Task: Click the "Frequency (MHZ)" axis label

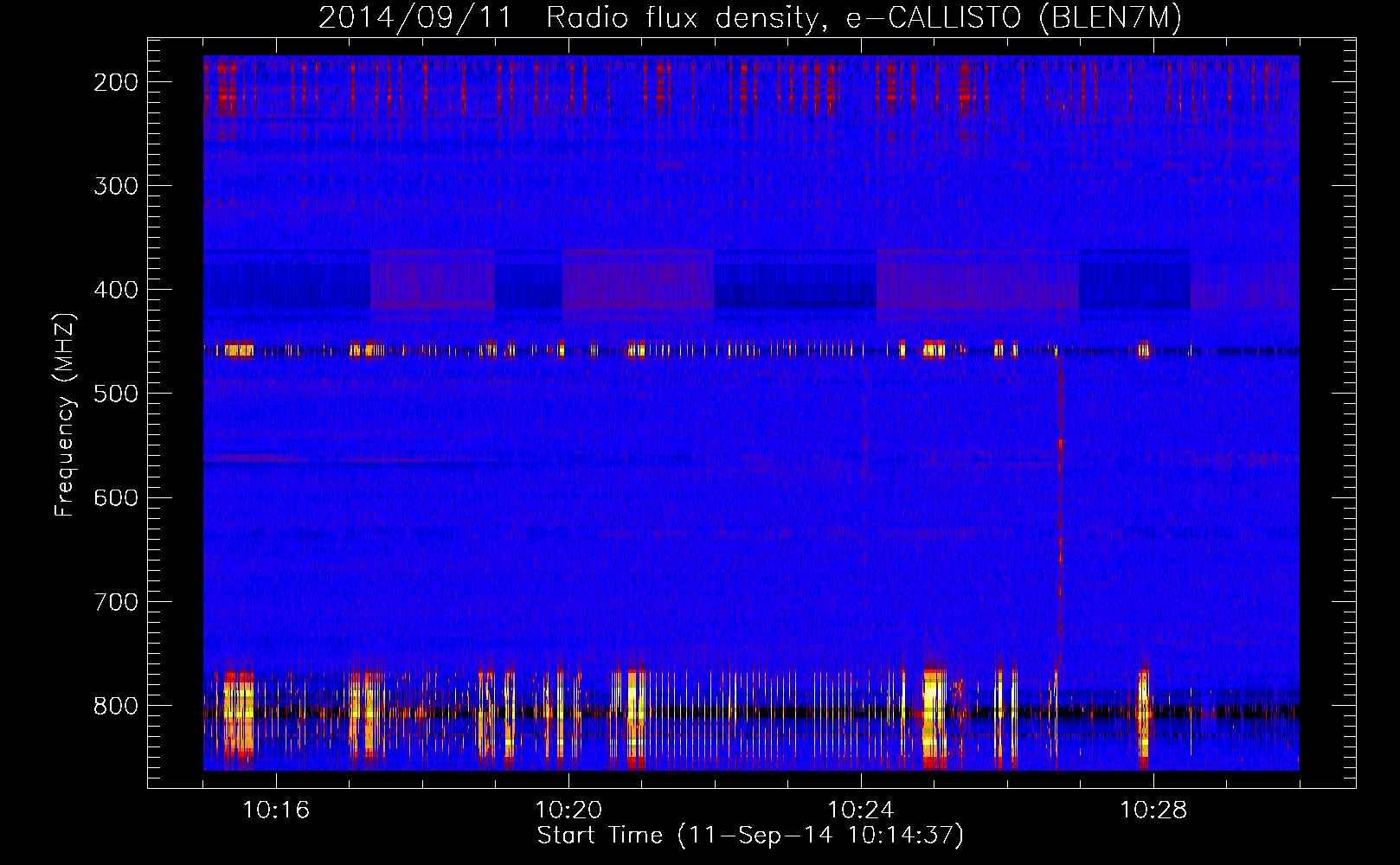Action: pos(65,414)
